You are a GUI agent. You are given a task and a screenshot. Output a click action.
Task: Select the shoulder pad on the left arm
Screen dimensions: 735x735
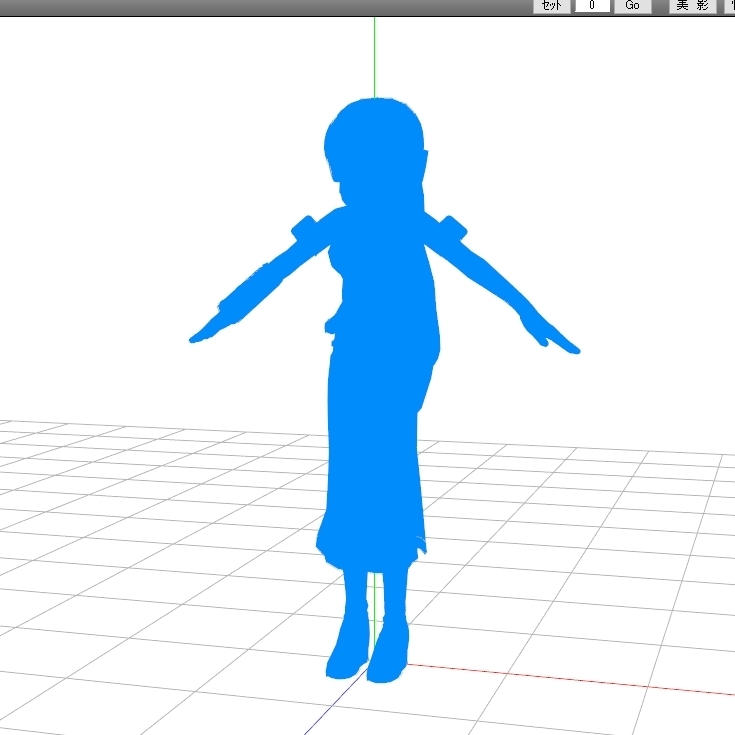305,227
